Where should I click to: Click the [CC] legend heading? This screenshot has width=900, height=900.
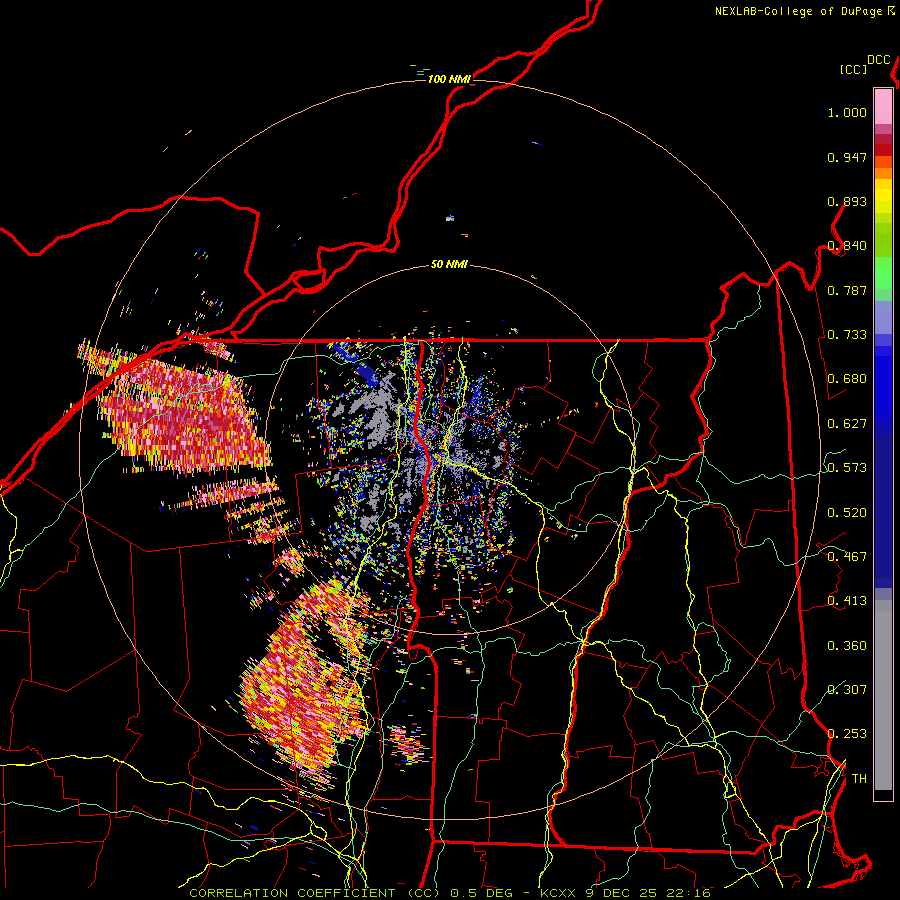pyautogui.click(x=853, y=69)
